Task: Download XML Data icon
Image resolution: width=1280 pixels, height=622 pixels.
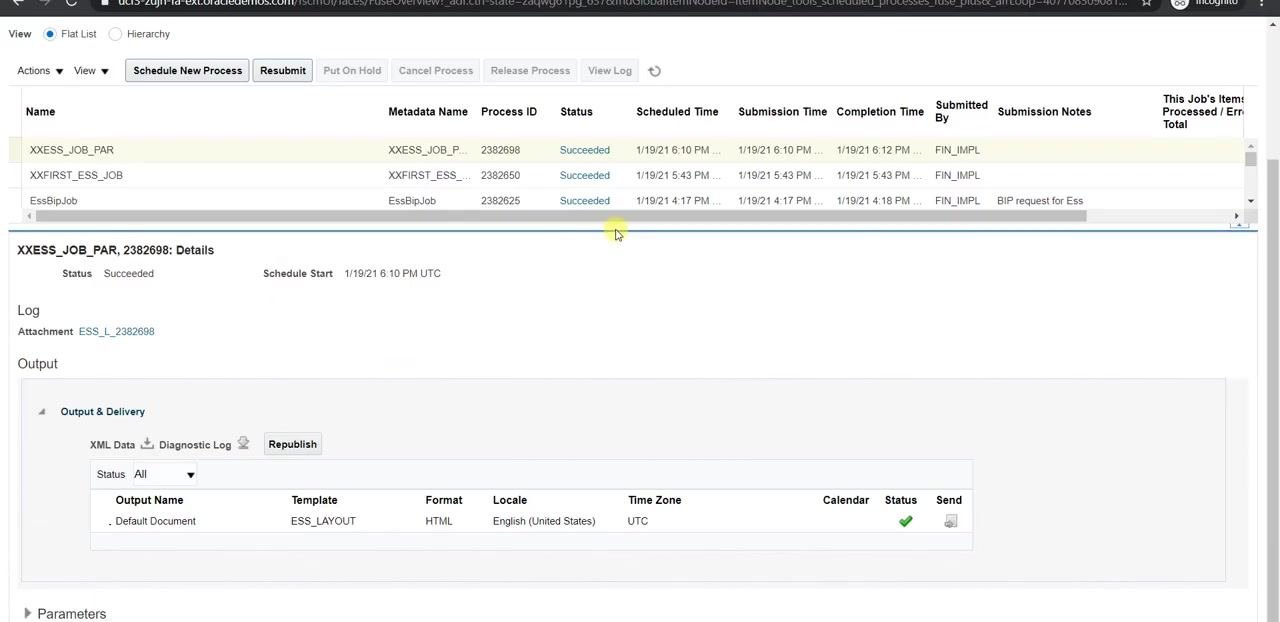Action: [147, 444]
